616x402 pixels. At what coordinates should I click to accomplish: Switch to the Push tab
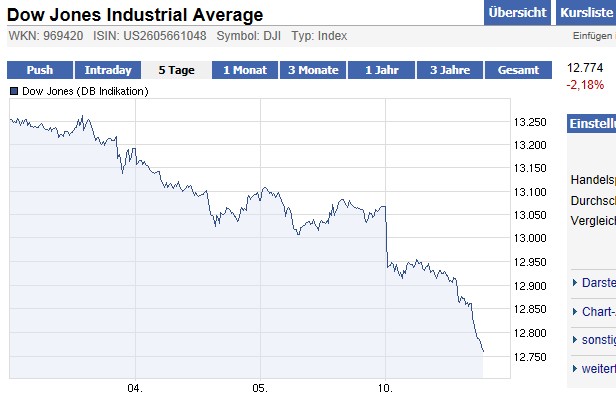[40, 71]
